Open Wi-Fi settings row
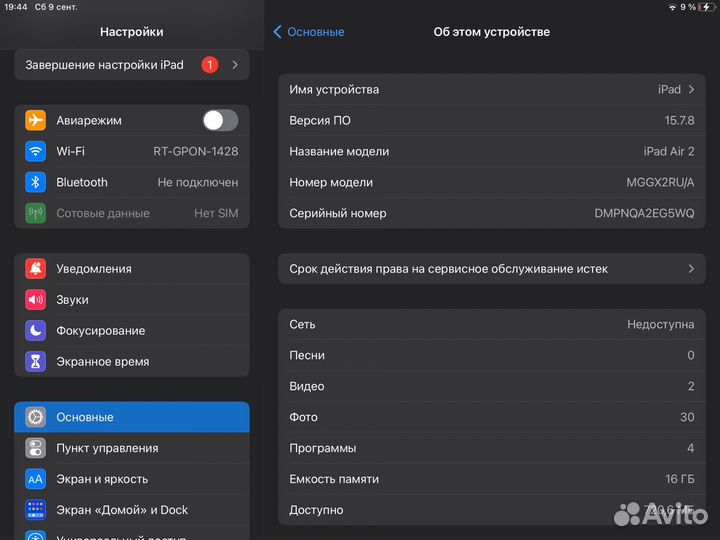Image resolution: width=720 pixels, height=540 pixels. tap(132, 151)
